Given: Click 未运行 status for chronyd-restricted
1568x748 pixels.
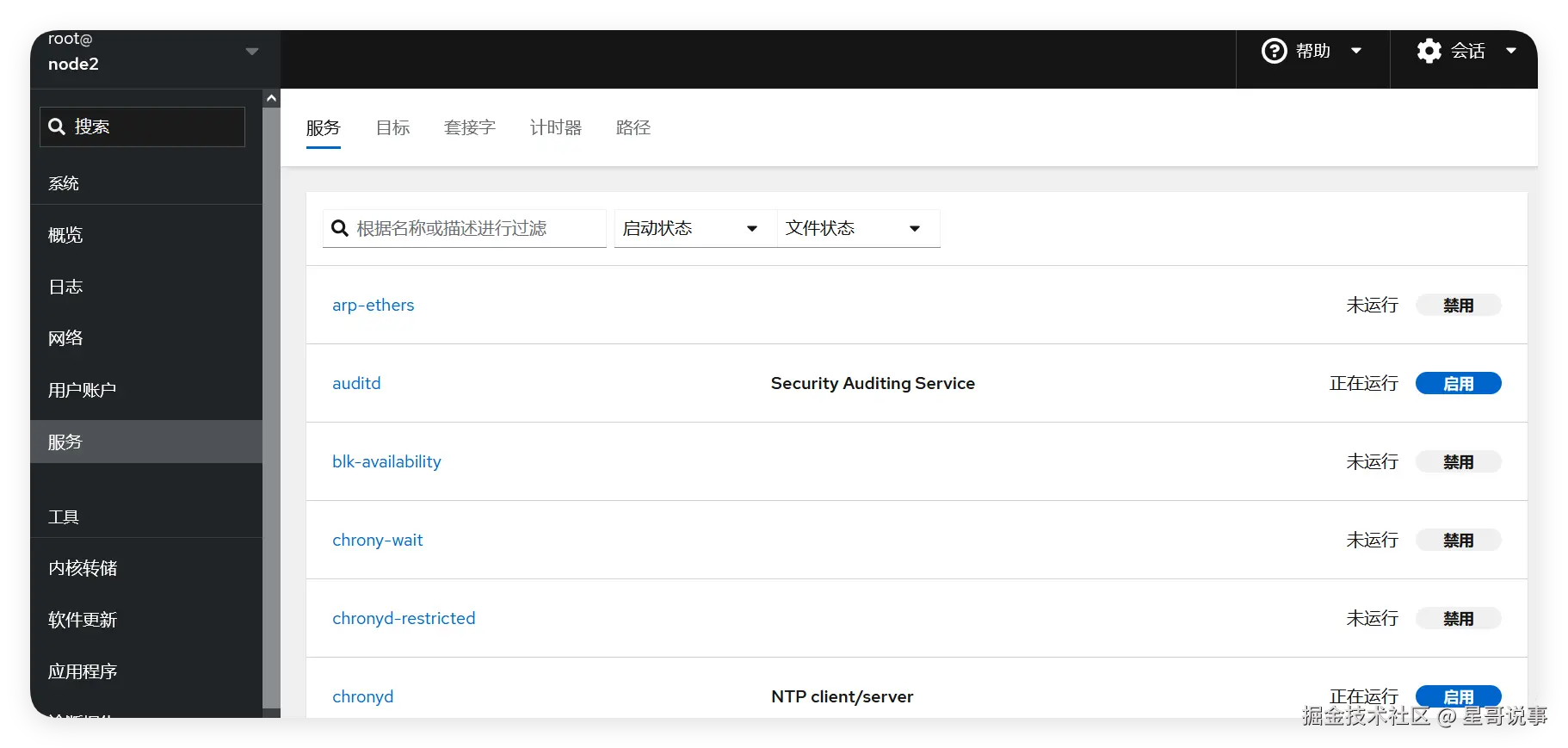Looking at the screenshot, I should (x=1372, y=618).
